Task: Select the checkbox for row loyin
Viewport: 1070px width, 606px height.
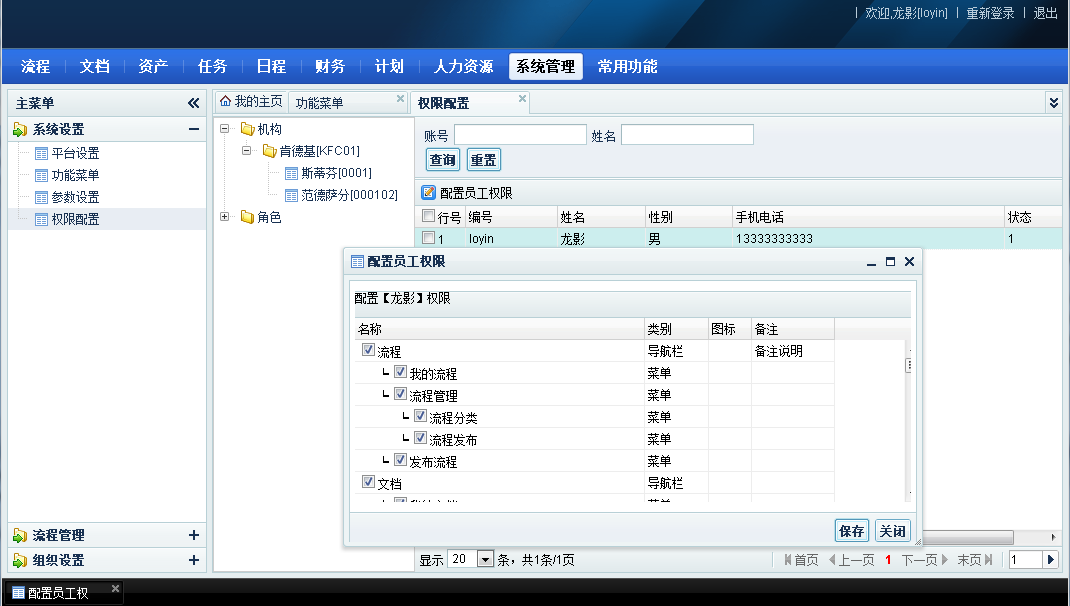Action: point(428,239)
